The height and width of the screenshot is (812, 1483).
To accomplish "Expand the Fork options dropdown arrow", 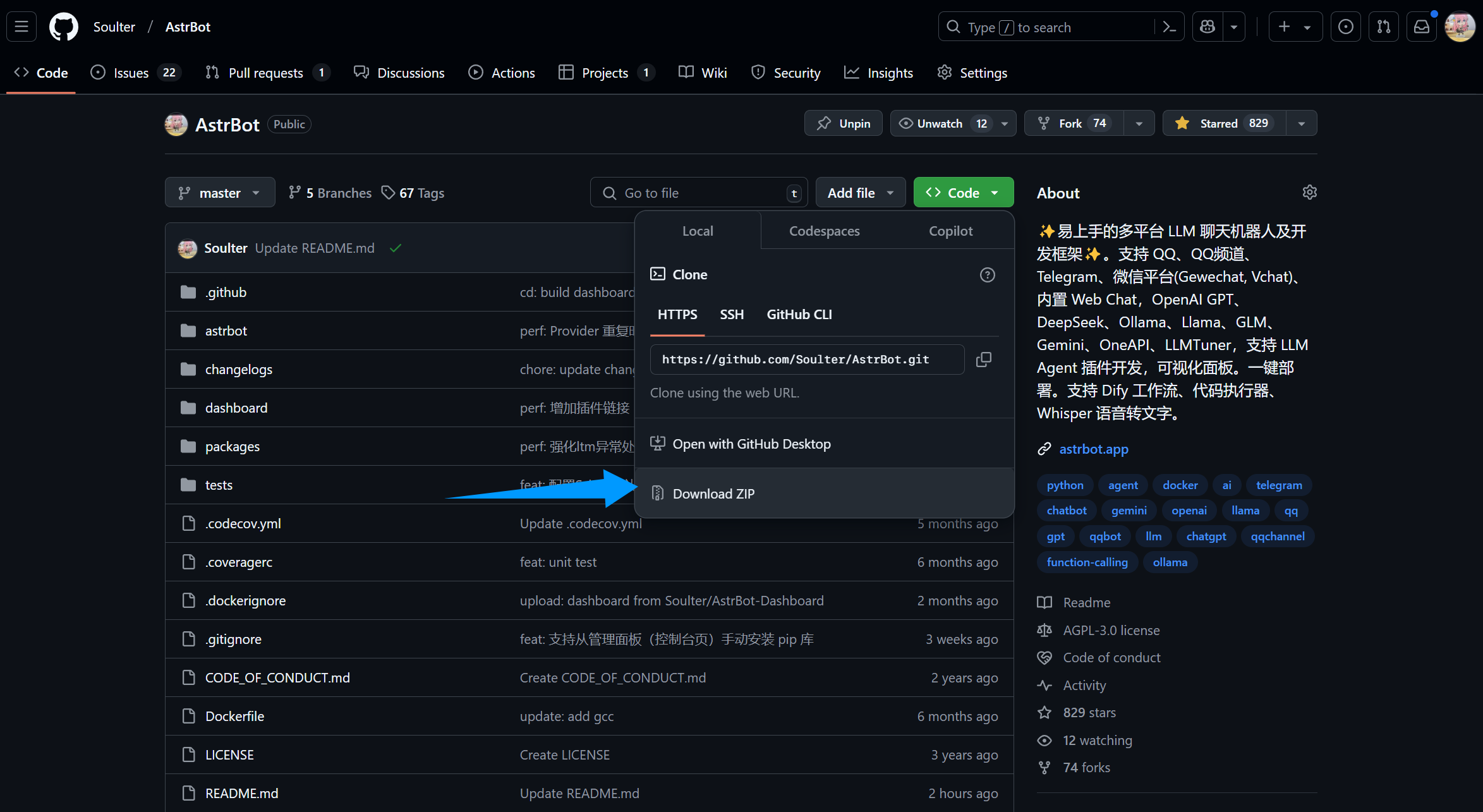I will coord(1139,123).
